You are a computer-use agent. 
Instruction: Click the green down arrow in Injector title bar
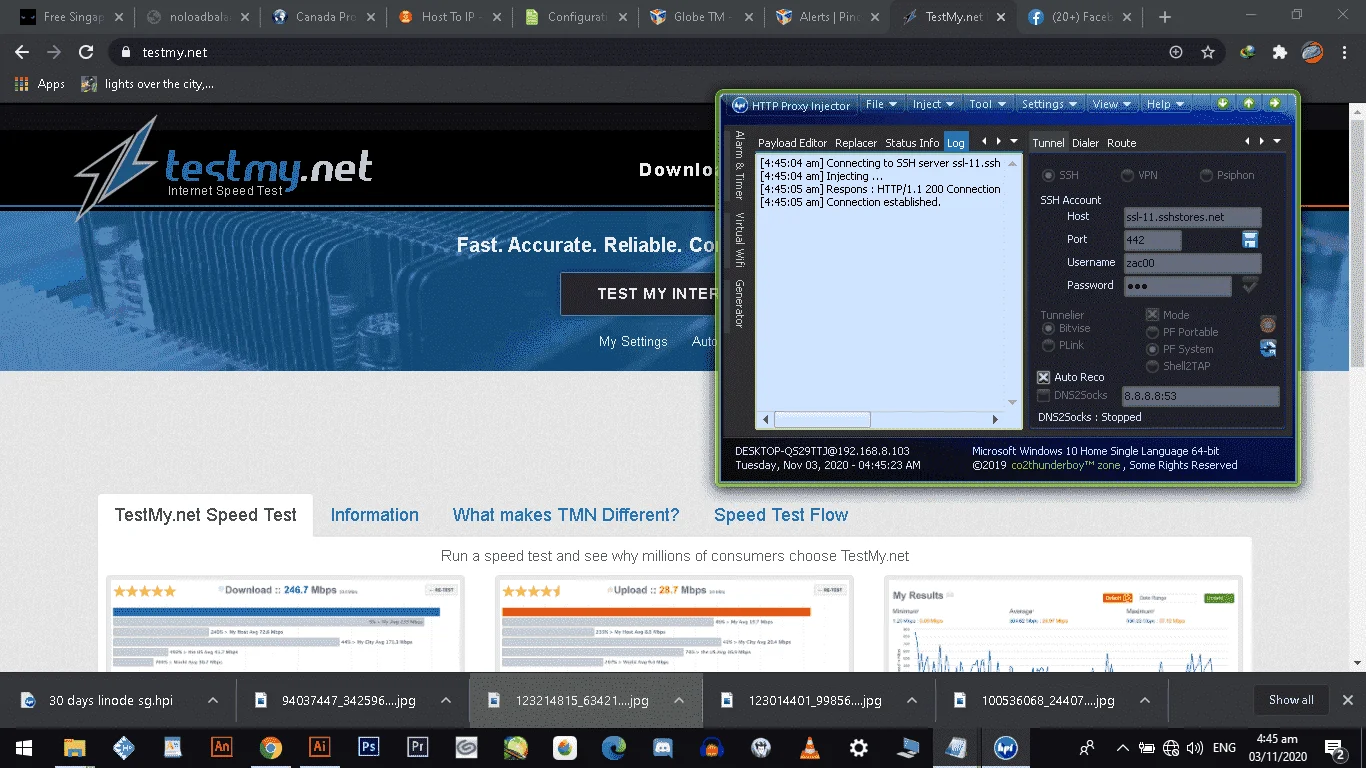(x=1222, y=103)
